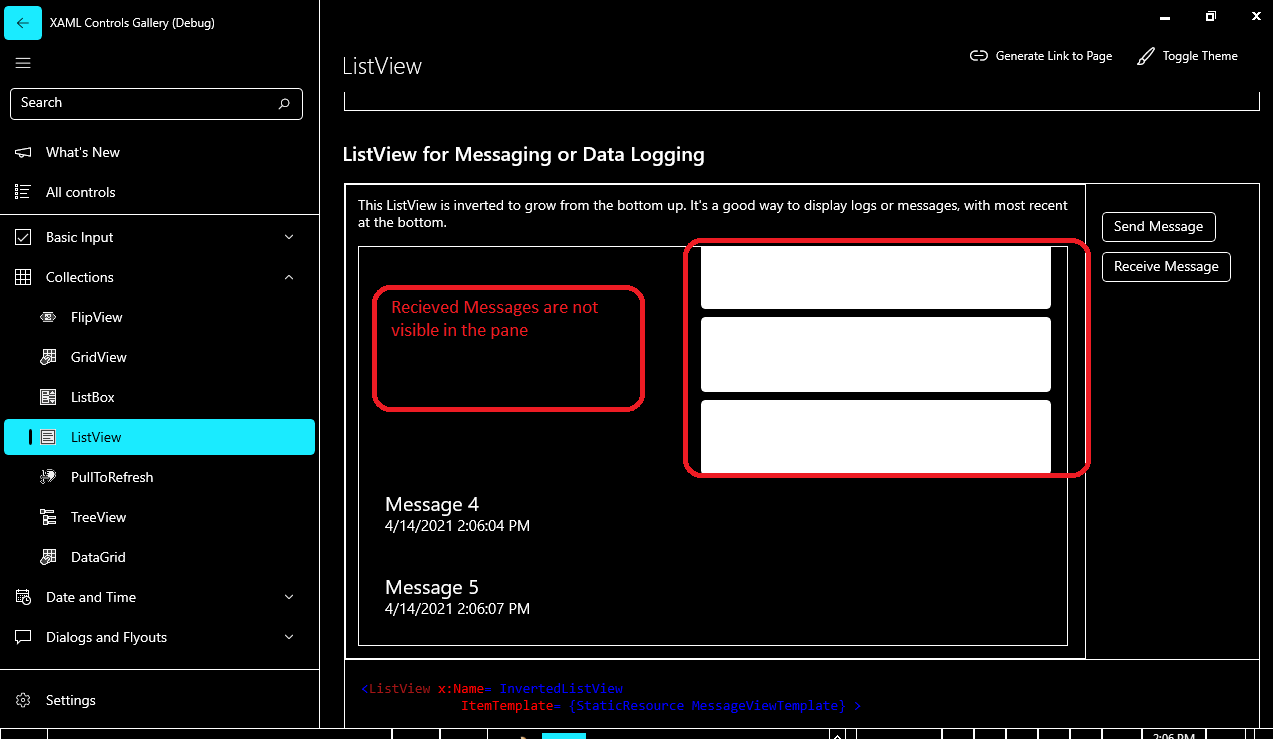Open All controls via its list icon
This screenshot has height=739, width=1273.
pyautogui.click(x=23, y=192)
